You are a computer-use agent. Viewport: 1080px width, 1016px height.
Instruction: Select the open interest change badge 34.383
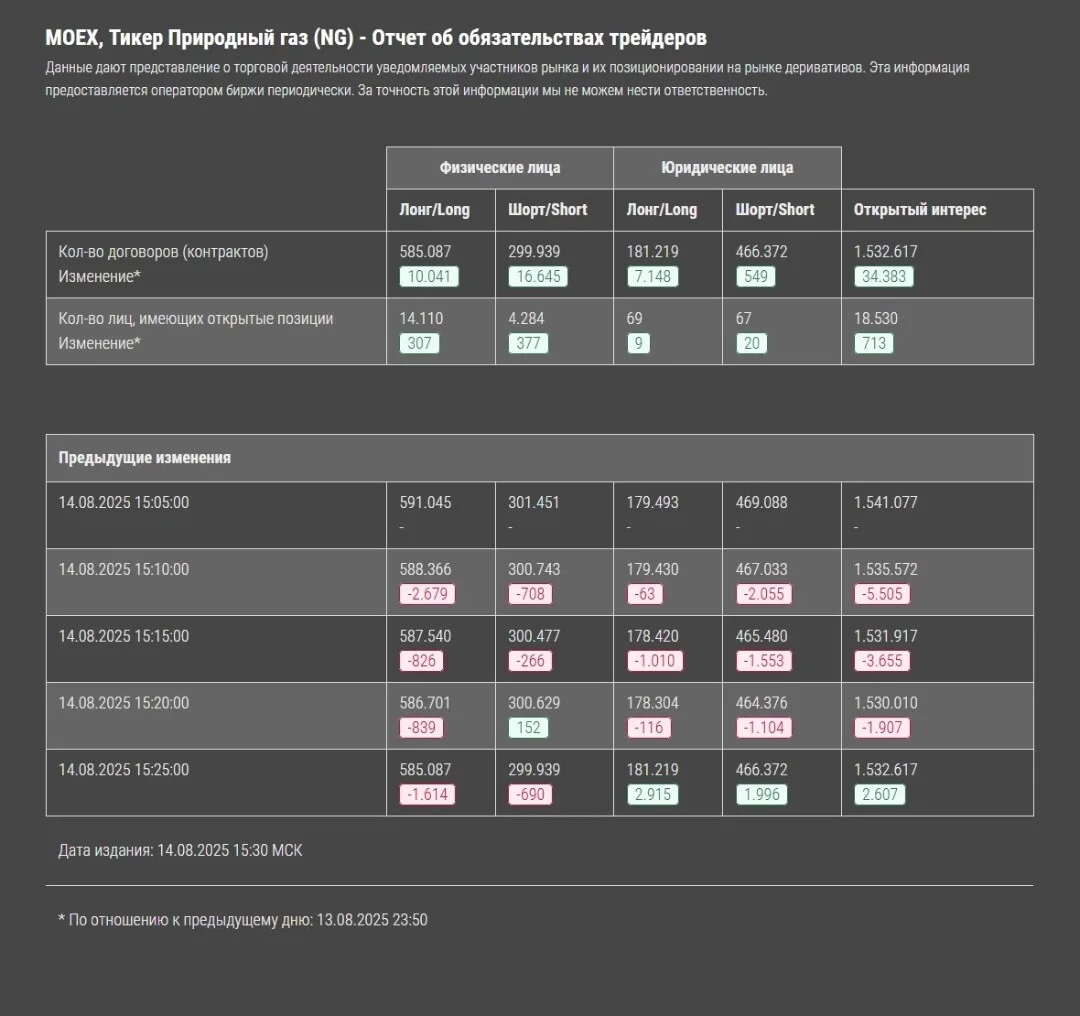(884, 276)
